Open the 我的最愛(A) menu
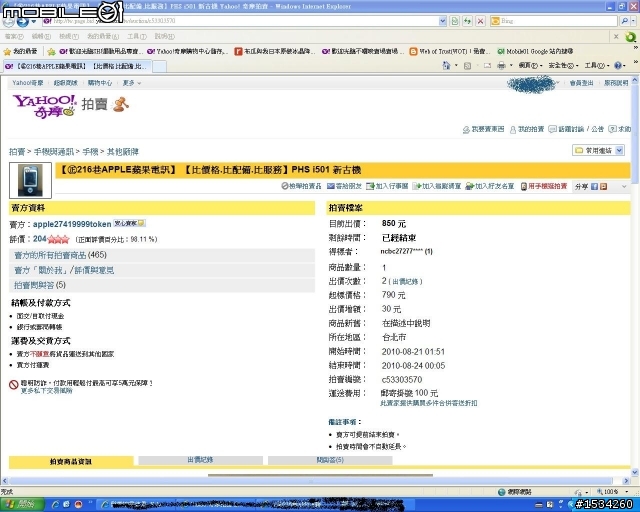This screenshot has height=512, width=640. 103,36
